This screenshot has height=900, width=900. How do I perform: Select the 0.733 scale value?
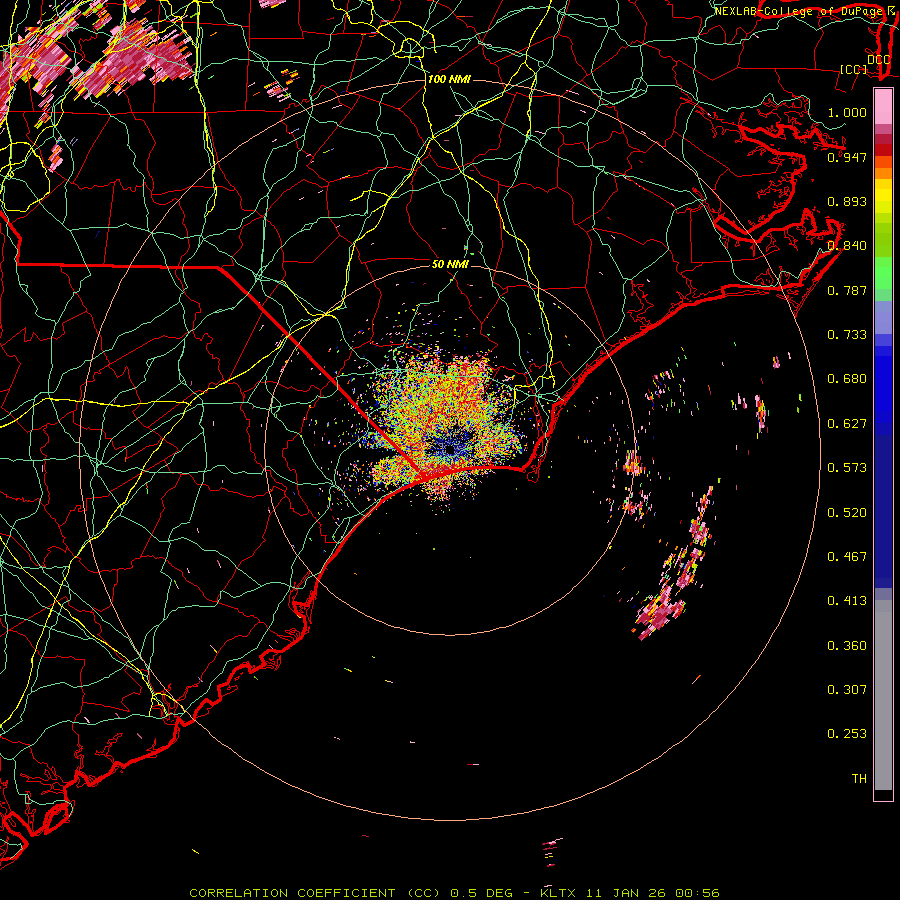click(x=847, y=334)
